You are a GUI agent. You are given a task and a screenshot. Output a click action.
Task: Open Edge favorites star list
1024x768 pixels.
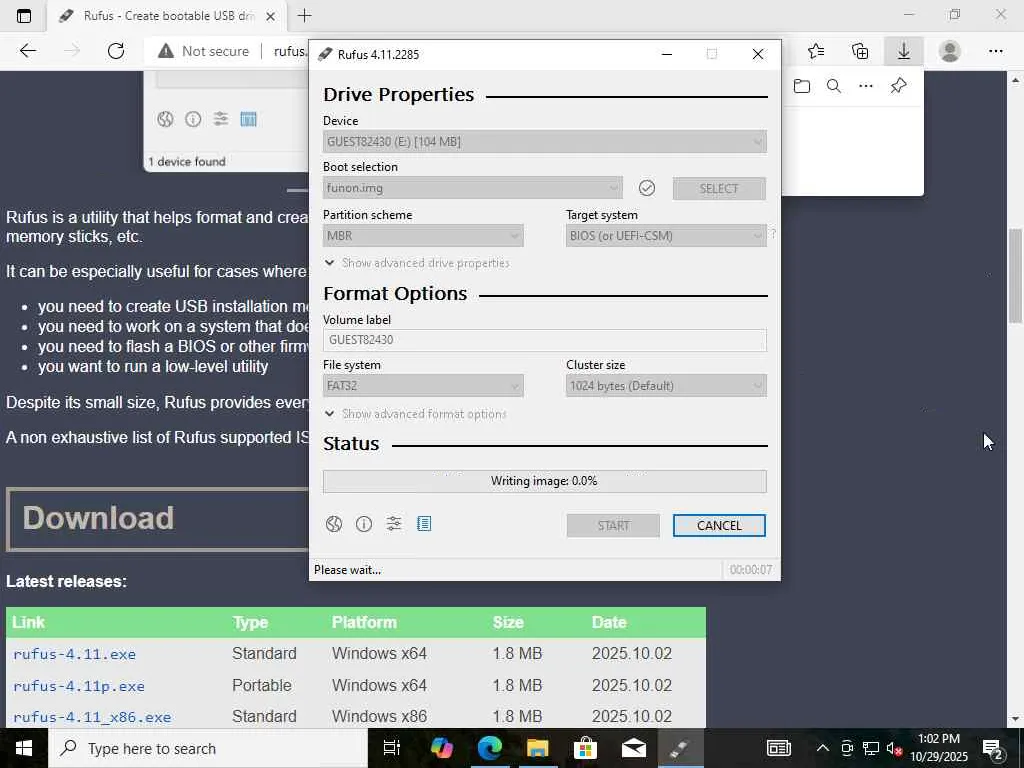click(x=816, y=51)
